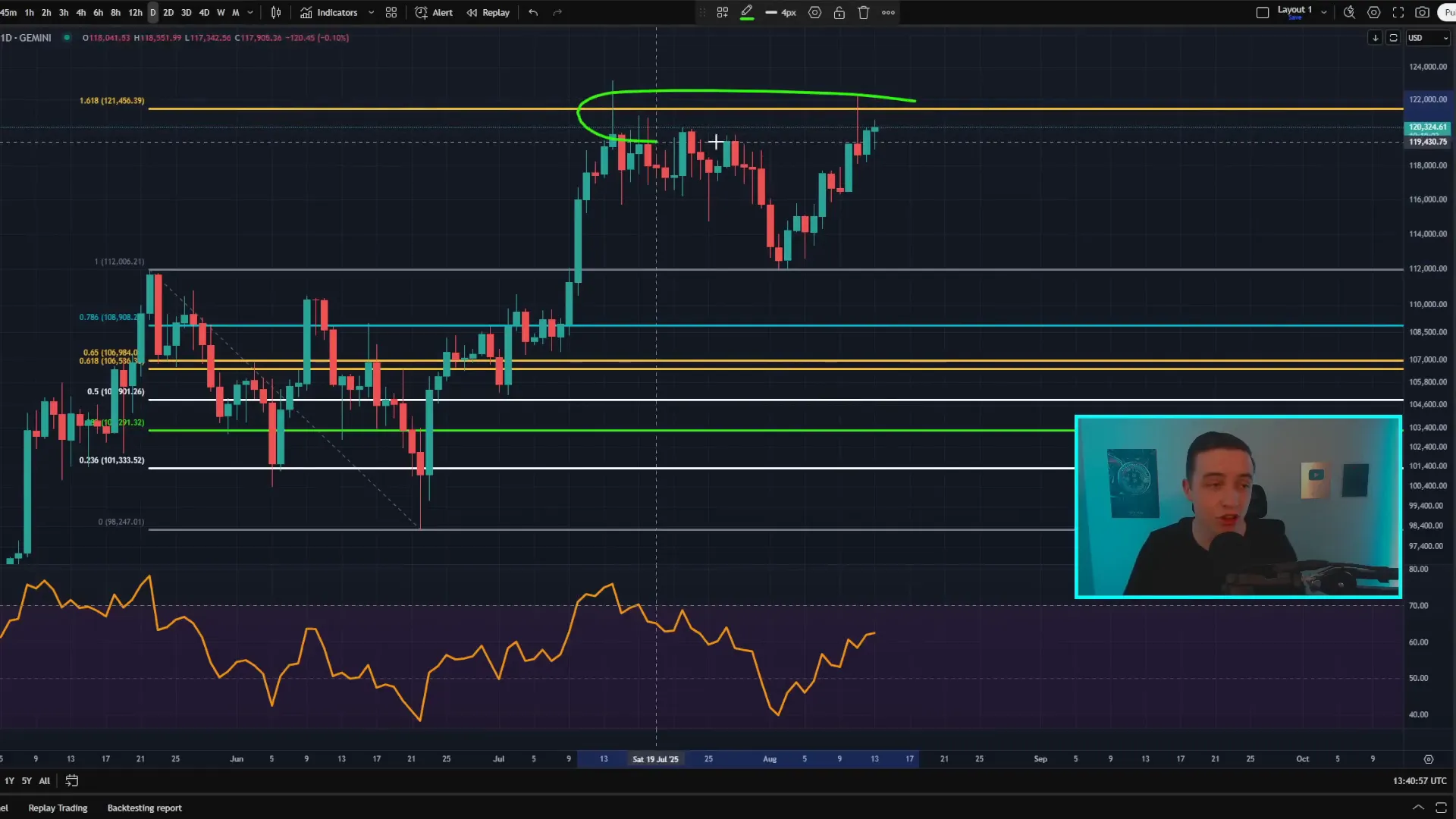Start bar Replay mode
Image resolution: width=1456 pixels, height=819 pixels.
tap(488, 12)
